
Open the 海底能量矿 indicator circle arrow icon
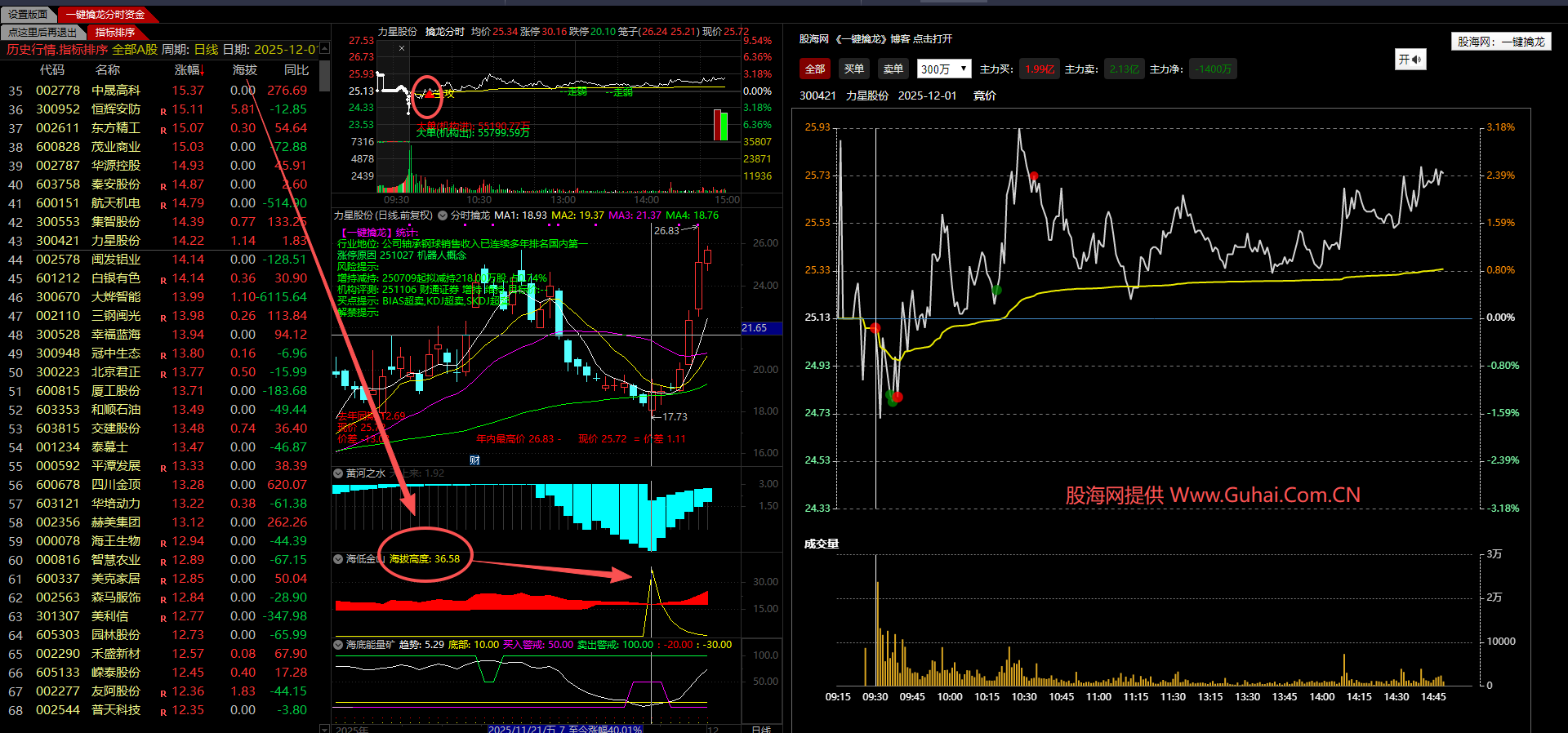click(x=338, y=645)
